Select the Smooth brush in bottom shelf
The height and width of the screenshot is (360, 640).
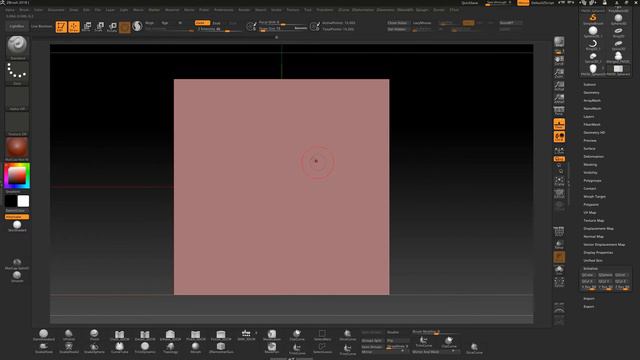[196, 348]
